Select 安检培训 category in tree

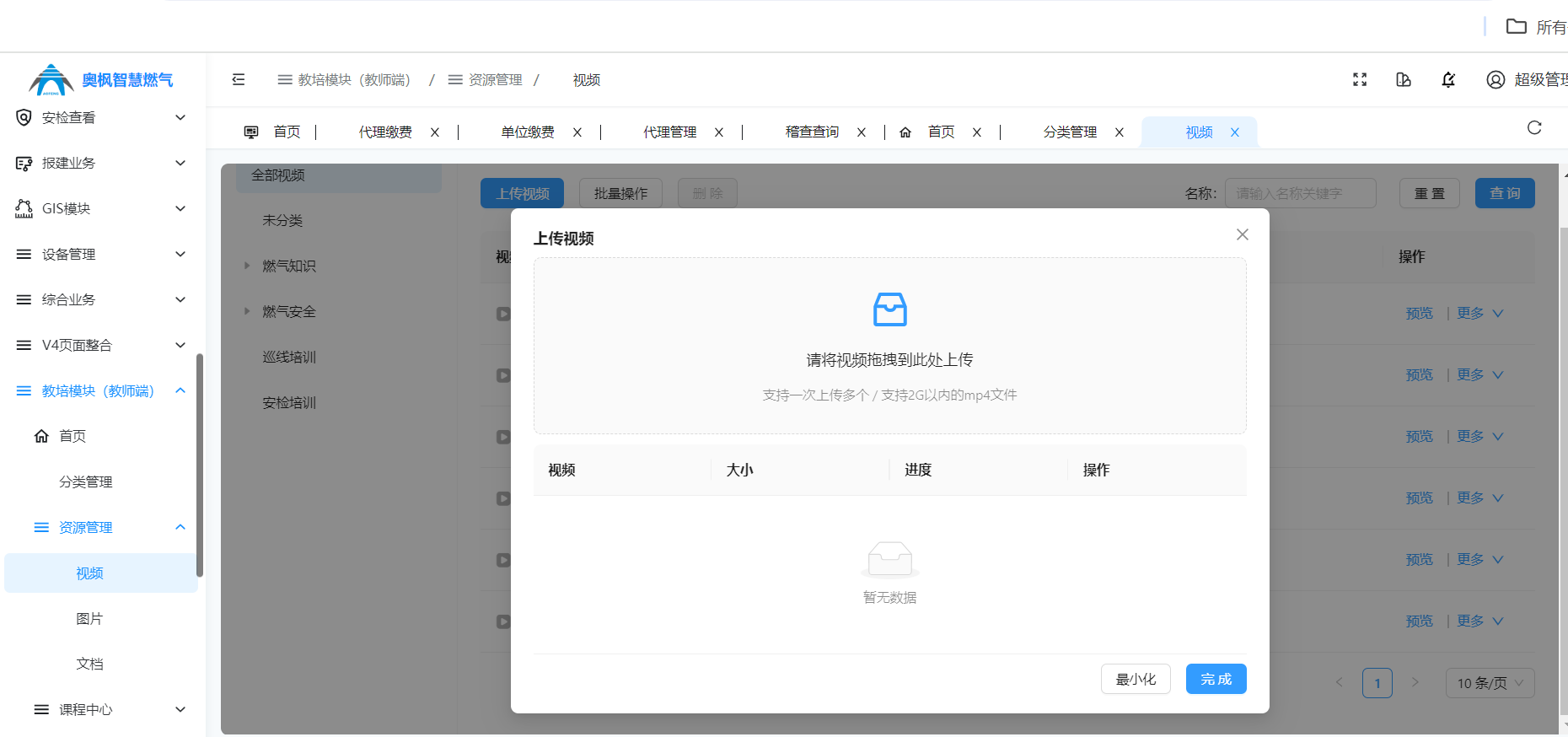(x=289, y=402)
